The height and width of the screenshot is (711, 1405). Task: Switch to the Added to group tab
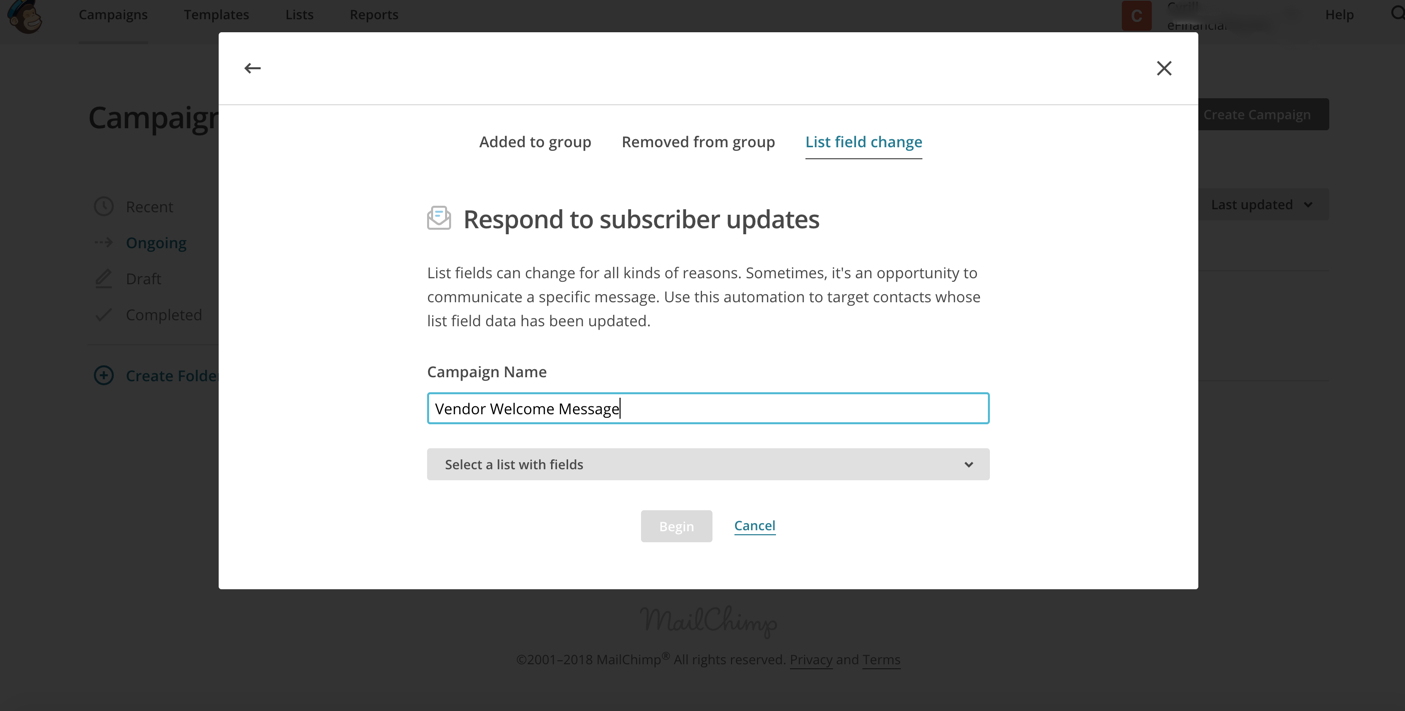pyautogui.click(x=535, y=142)
